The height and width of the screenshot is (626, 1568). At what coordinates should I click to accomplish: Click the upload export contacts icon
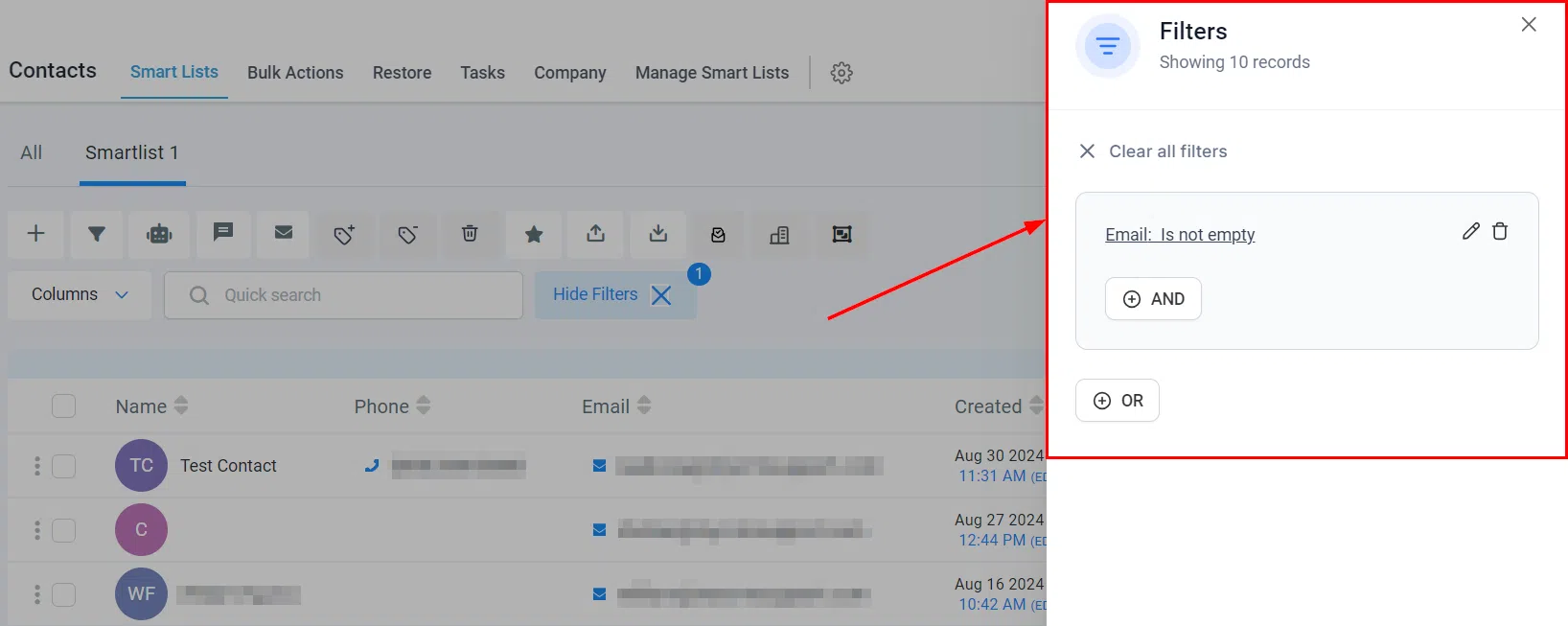coord(596,234)
